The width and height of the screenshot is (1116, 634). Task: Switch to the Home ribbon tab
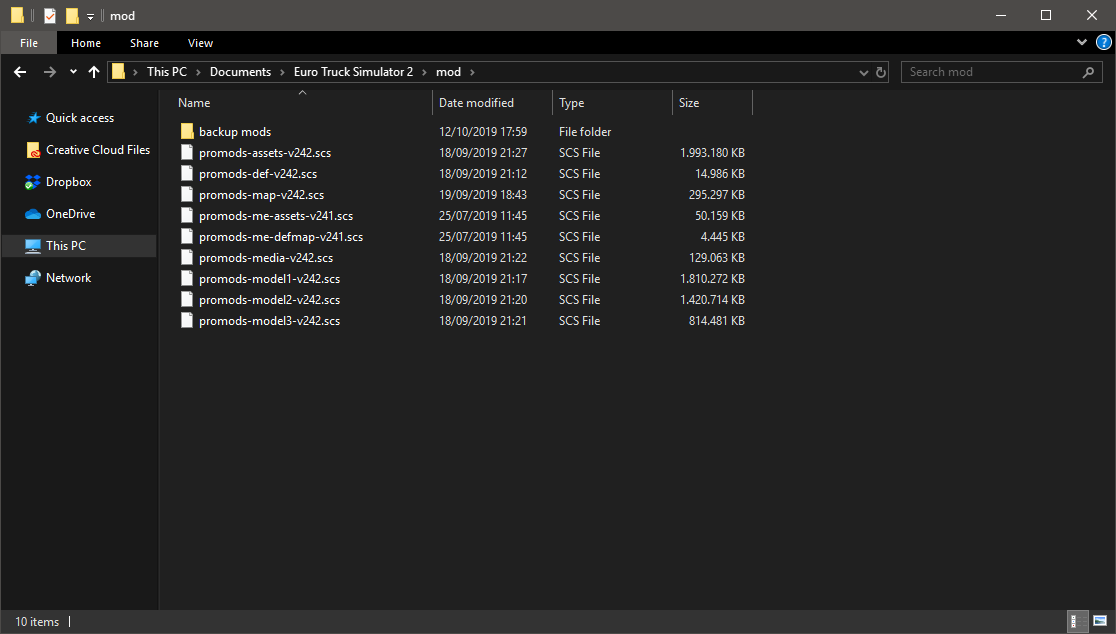tap(86, 43)
